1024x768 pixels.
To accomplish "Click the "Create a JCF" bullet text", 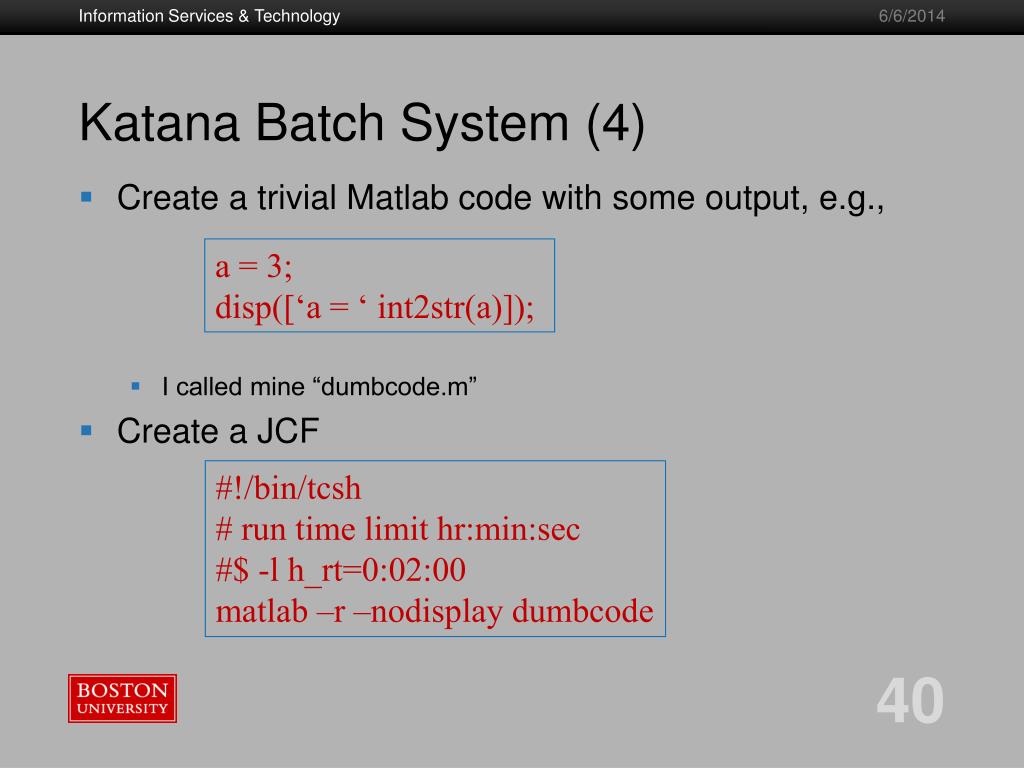I will tap(217, 431).
